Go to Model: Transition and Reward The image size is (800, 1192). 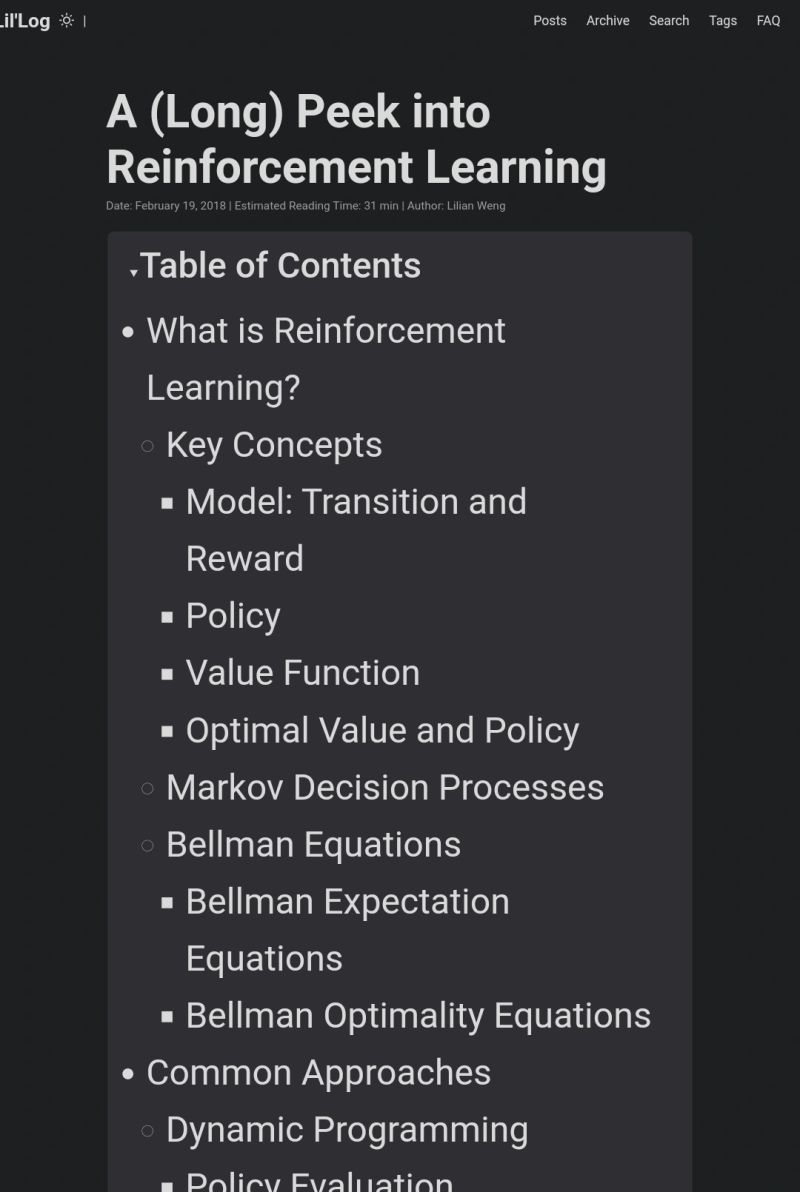coord(356,502)
